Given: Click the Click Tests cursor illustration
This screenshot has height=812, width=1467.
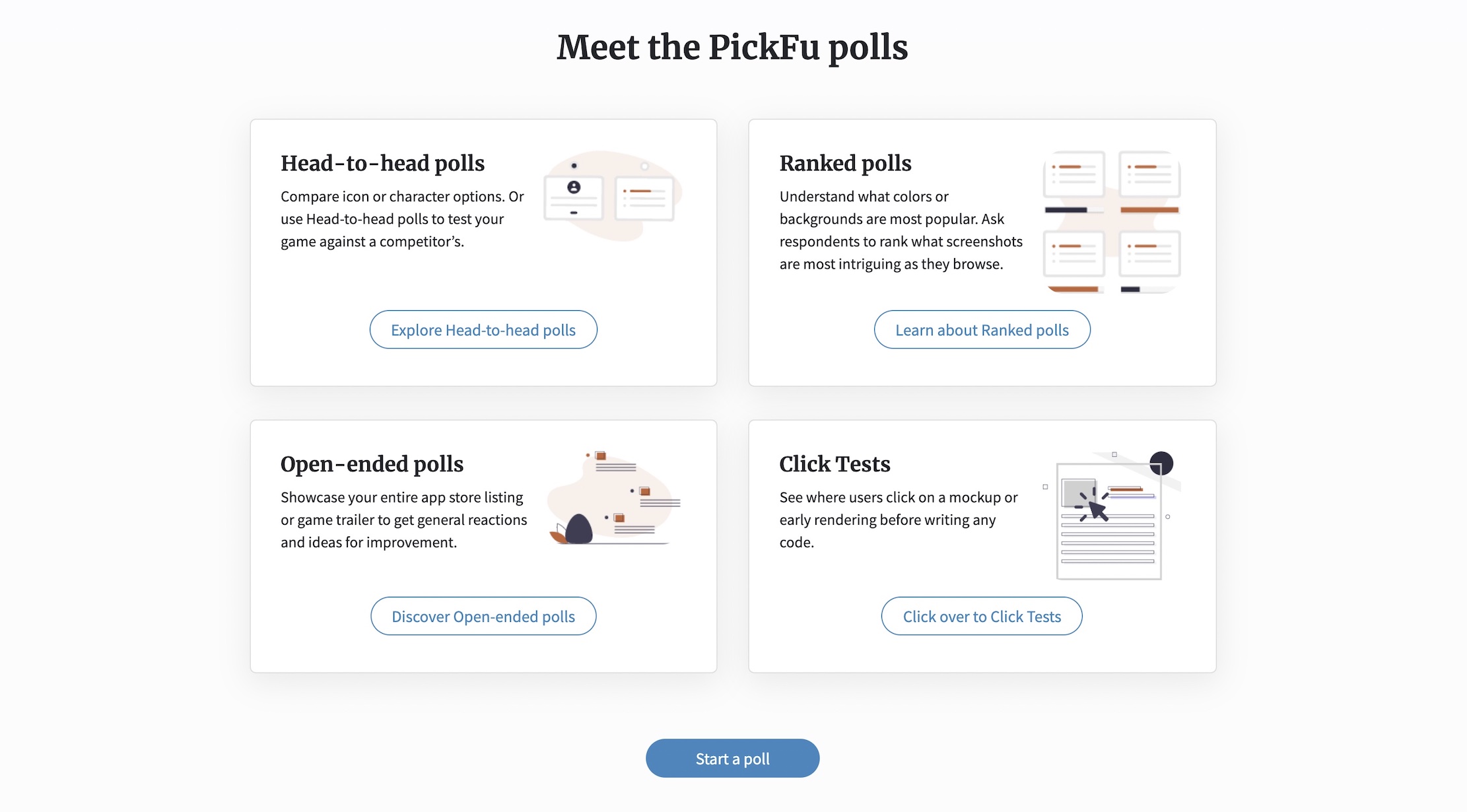Looking at the screenshot, I should [x=1112, y=516].
